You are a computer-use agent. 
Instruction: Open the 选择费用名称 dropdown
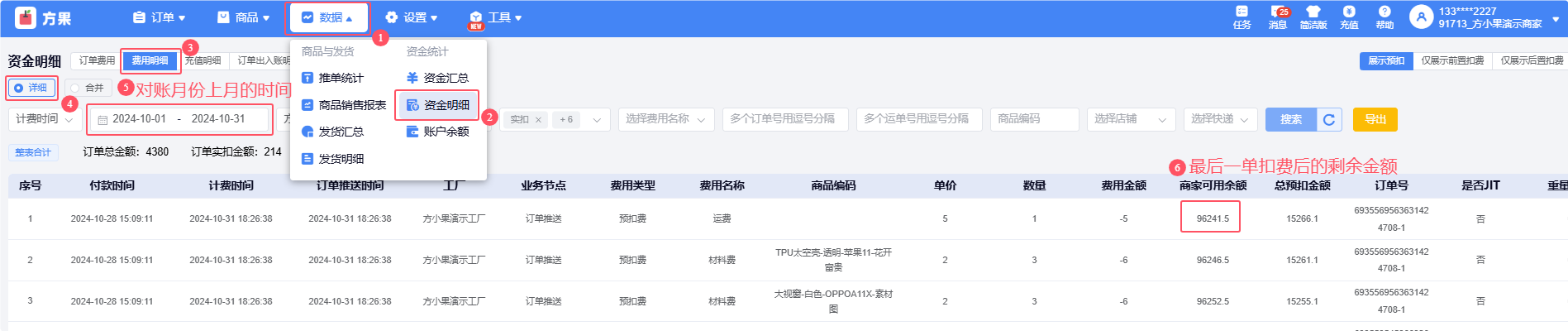(x=666, y=119)
